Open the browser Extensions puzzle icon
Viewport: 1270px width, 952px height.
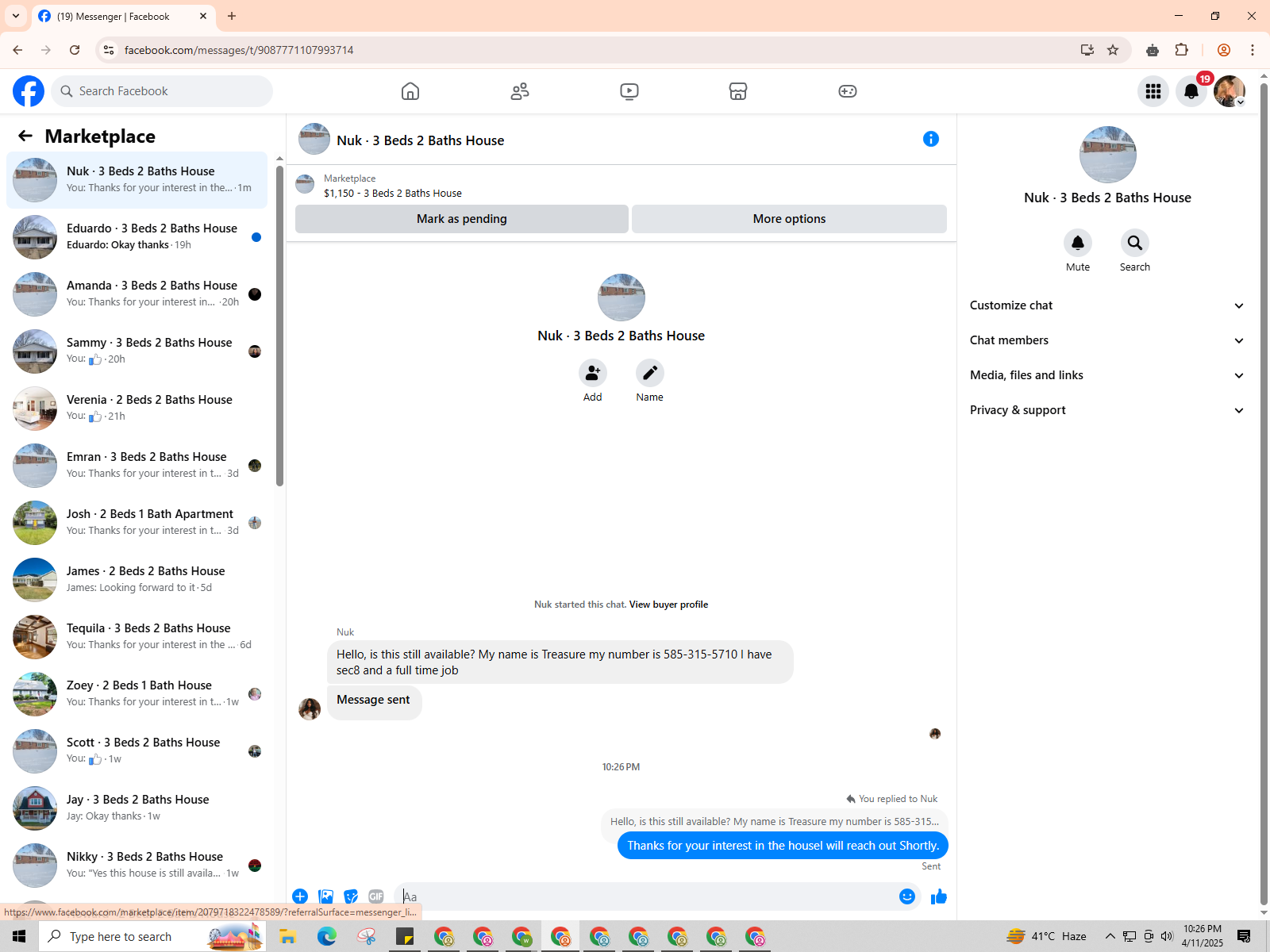(1181, 50)
